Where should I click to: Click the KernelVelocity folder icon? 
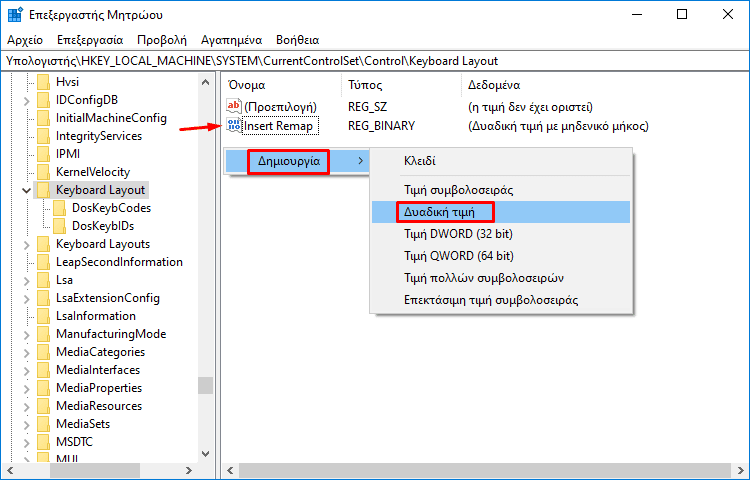pos(44,172)
